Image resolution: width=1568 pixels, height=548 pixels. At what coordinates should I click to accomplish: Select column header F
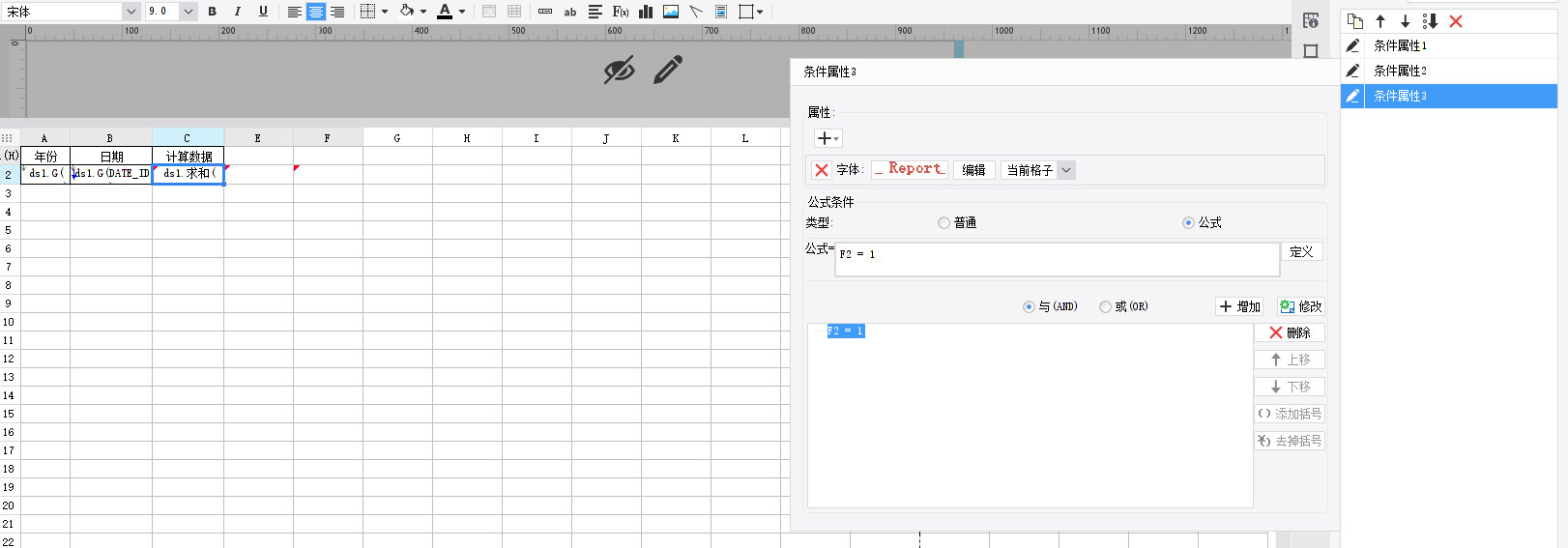pyautogui.click(x=328, y=138)
